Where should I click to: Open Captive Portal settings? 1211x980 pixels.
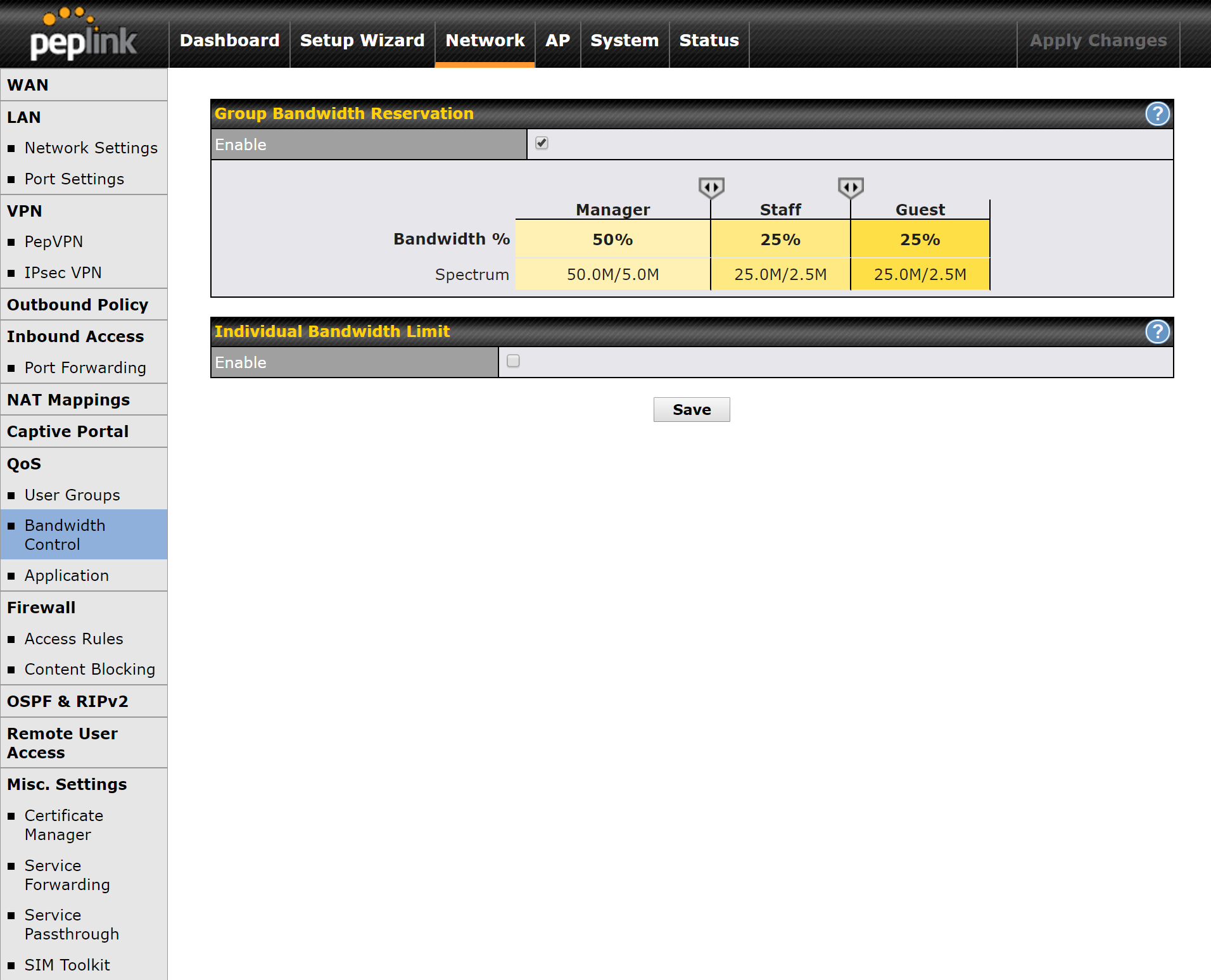coord(68,431)
